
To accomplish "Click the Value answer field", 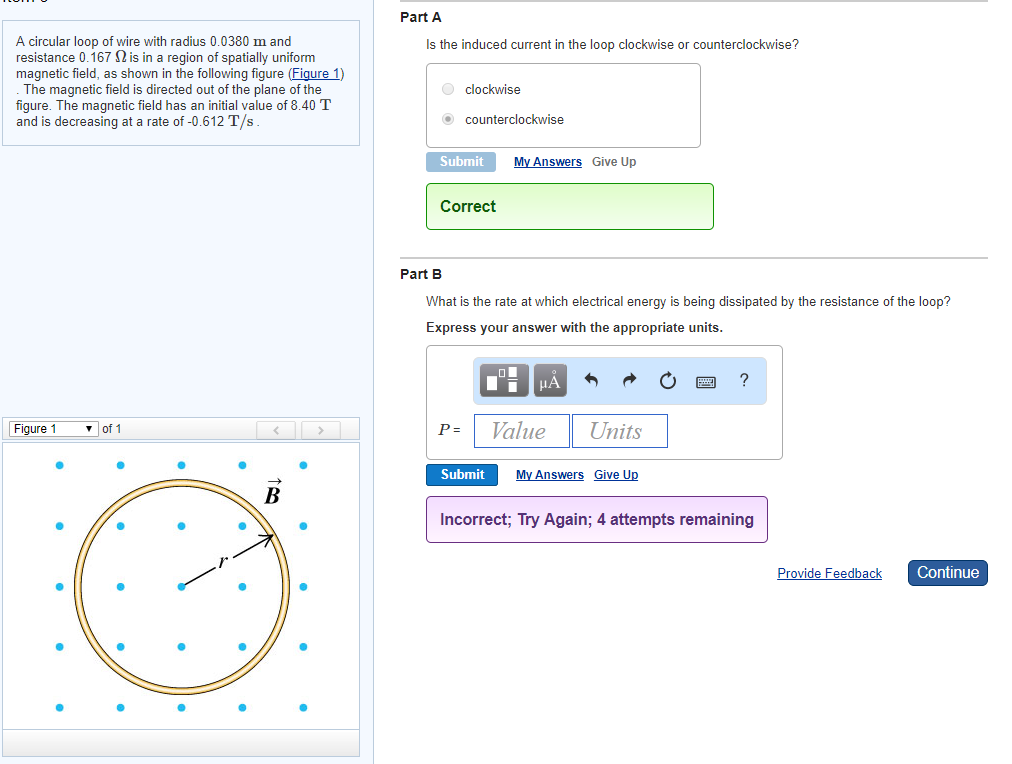I will pos(521,430).
